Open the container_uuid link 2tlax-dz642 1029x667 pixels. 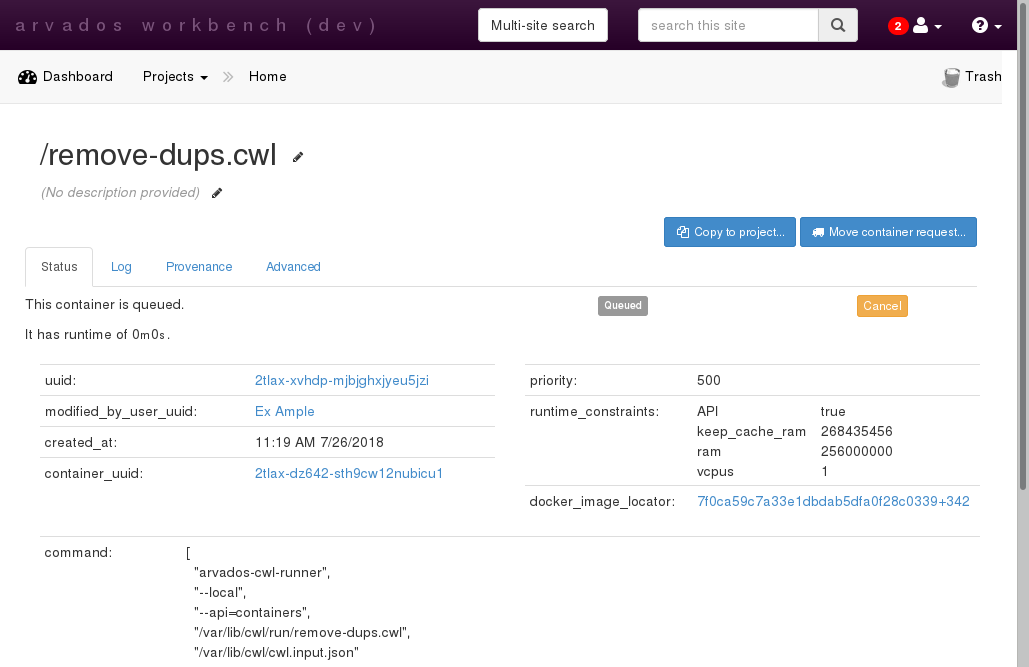[x=349, y=473]
